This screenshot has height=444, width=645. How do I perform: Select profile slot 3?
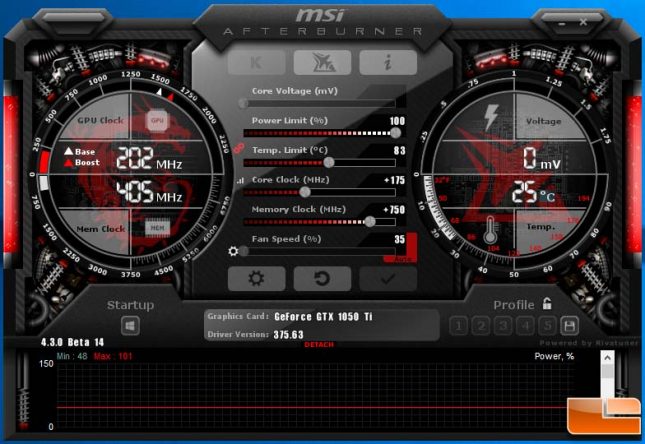(x=503, y=326)
